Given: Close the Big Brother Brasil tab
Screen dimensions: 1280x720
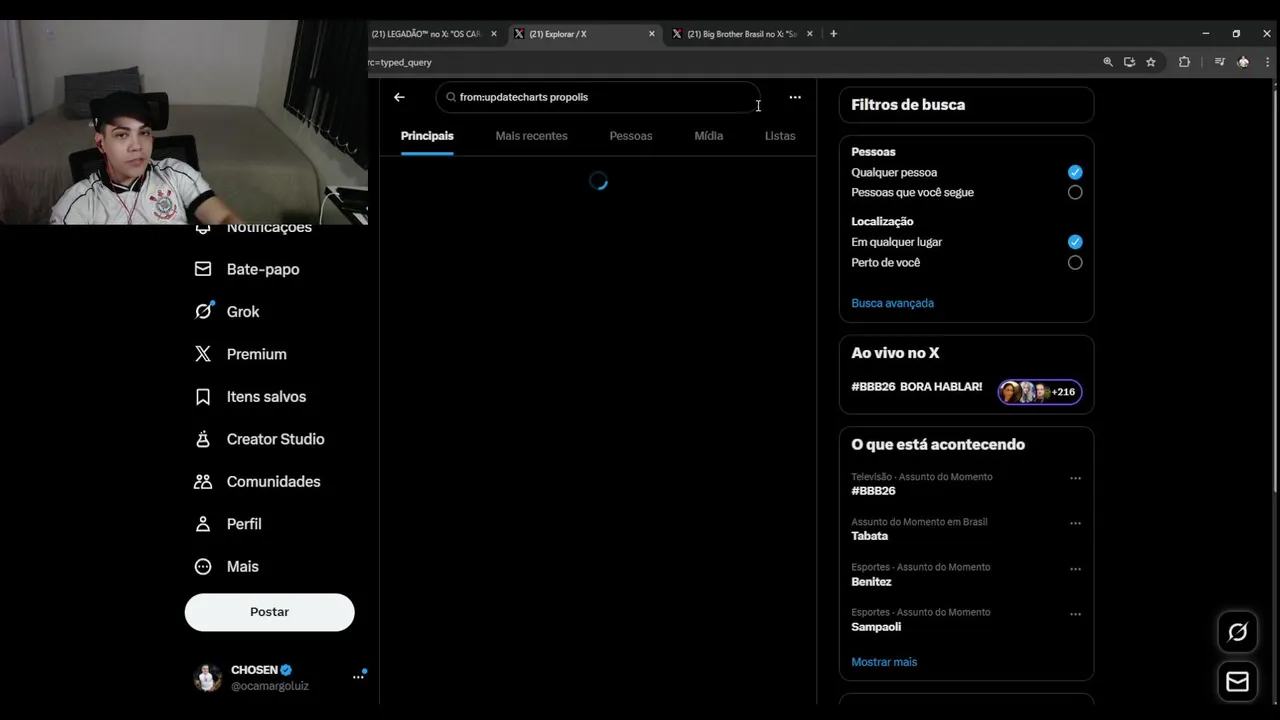Looking at the screenshot, I should [x=810, y=34].
